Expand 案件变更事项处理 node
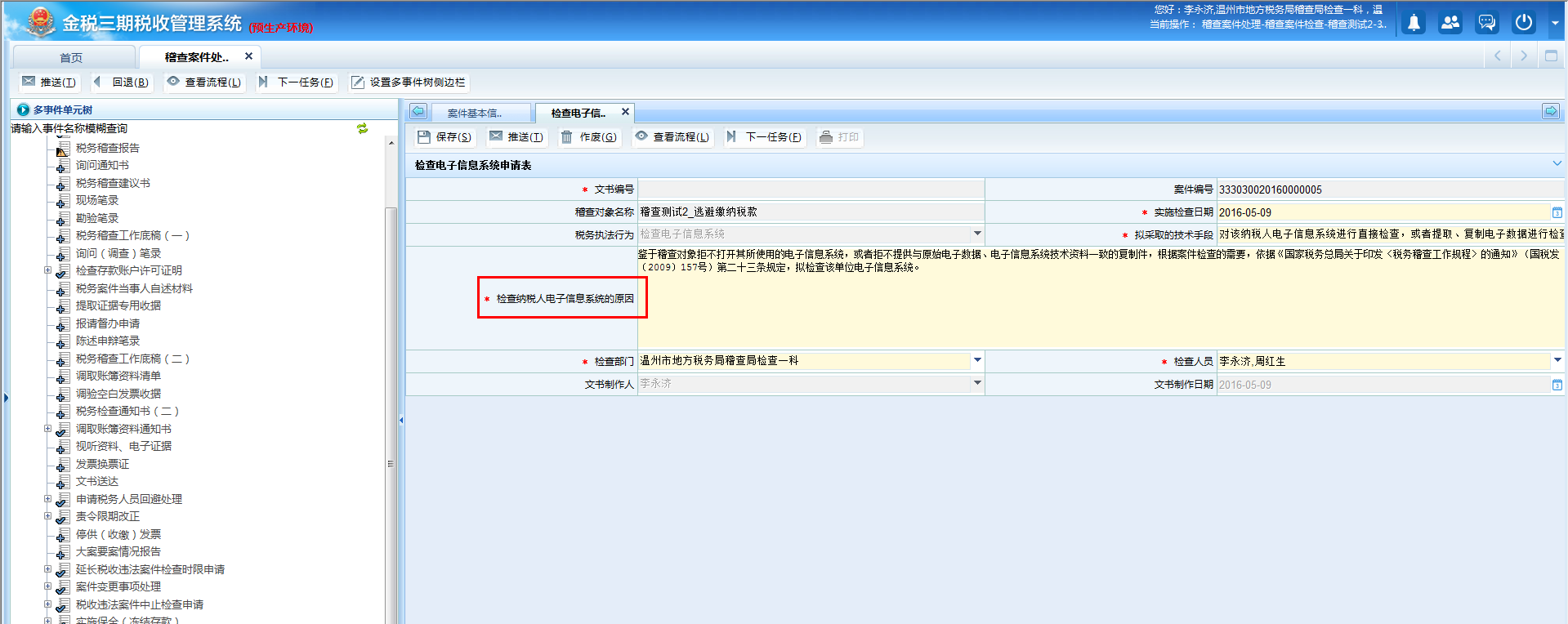 tap(47, 586)
